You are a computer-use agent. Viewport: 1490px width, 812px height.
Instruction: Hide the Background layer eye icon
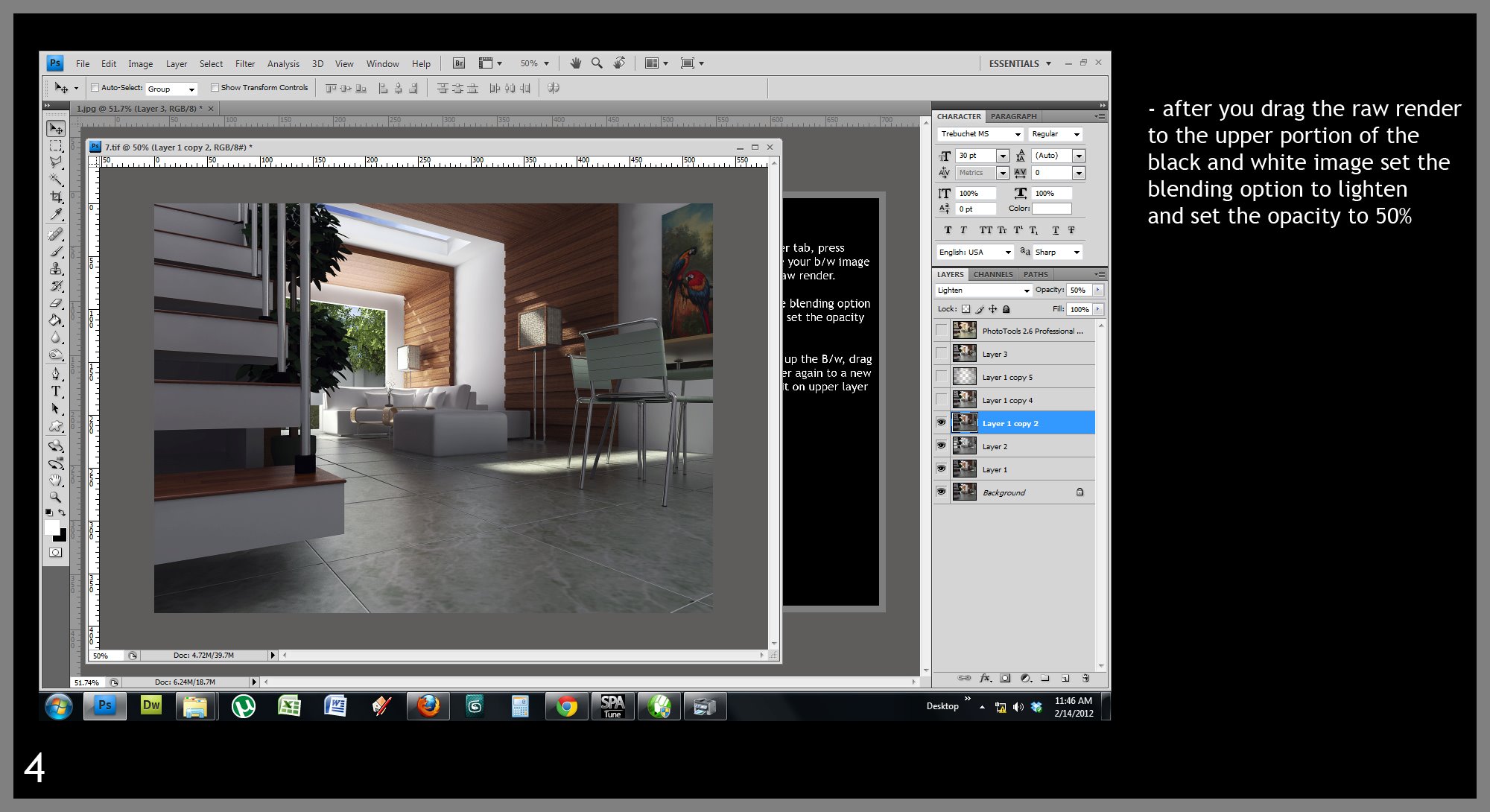pos(941,492)
